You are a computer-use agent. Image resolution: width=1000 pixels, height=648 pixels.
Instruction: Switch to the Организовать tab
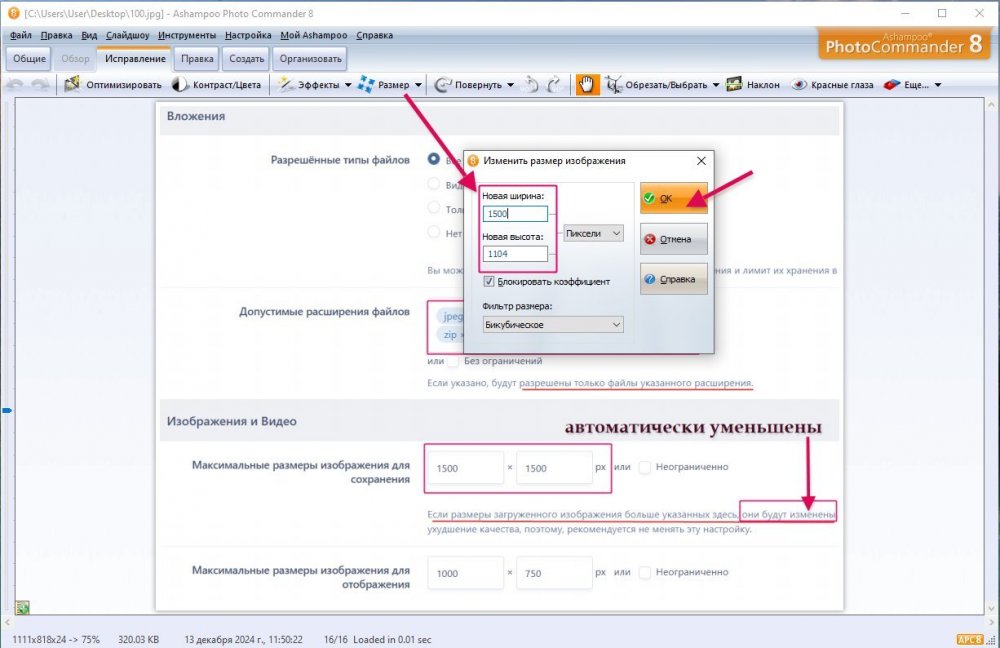[x=311, y=59]
